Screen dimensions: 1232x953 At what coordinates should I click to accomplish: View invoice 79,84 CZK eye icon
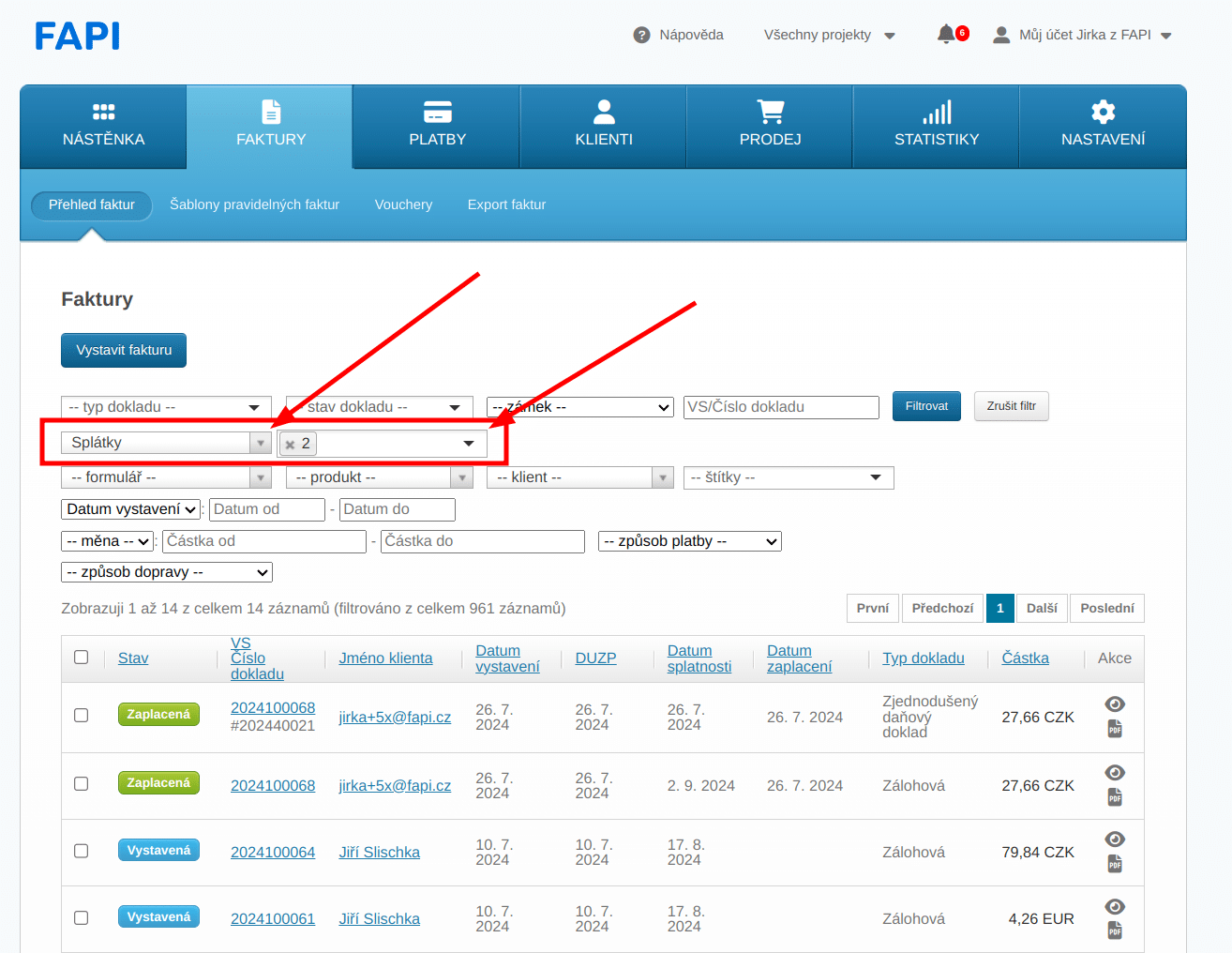(x=1115, y=840)
